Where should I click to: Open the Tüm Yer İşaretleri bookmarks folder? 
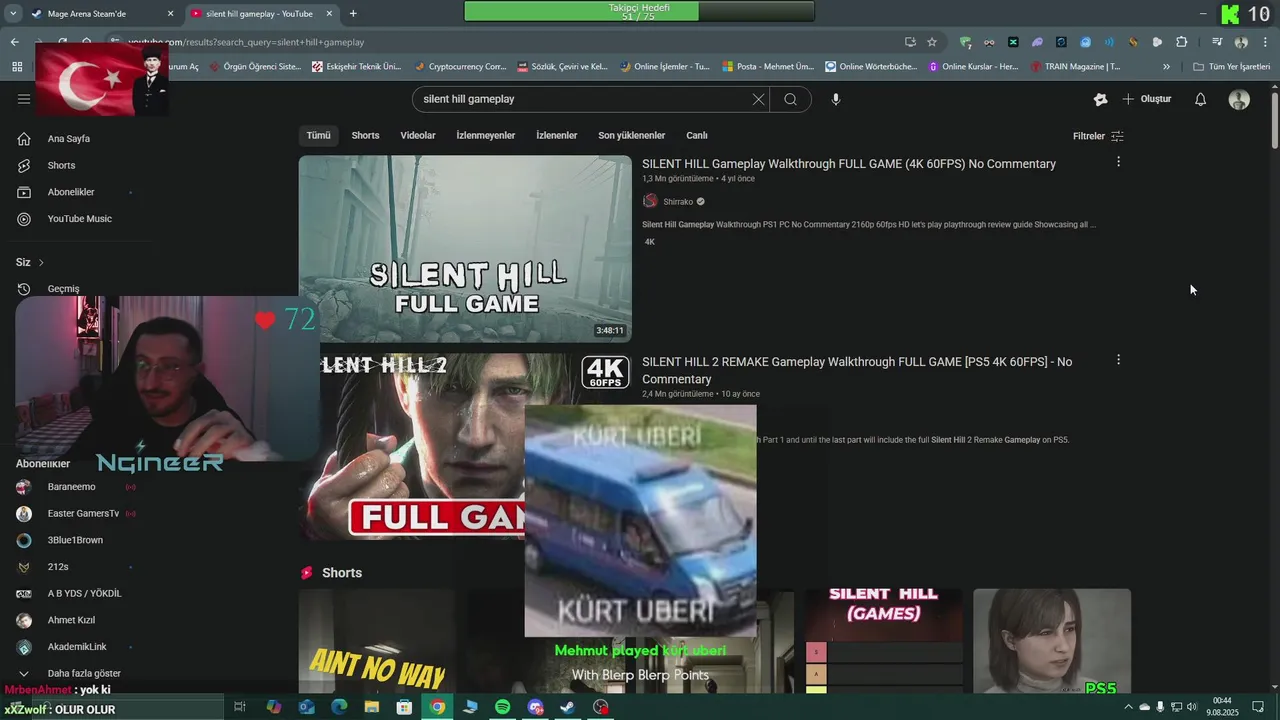pos(1232,67)
